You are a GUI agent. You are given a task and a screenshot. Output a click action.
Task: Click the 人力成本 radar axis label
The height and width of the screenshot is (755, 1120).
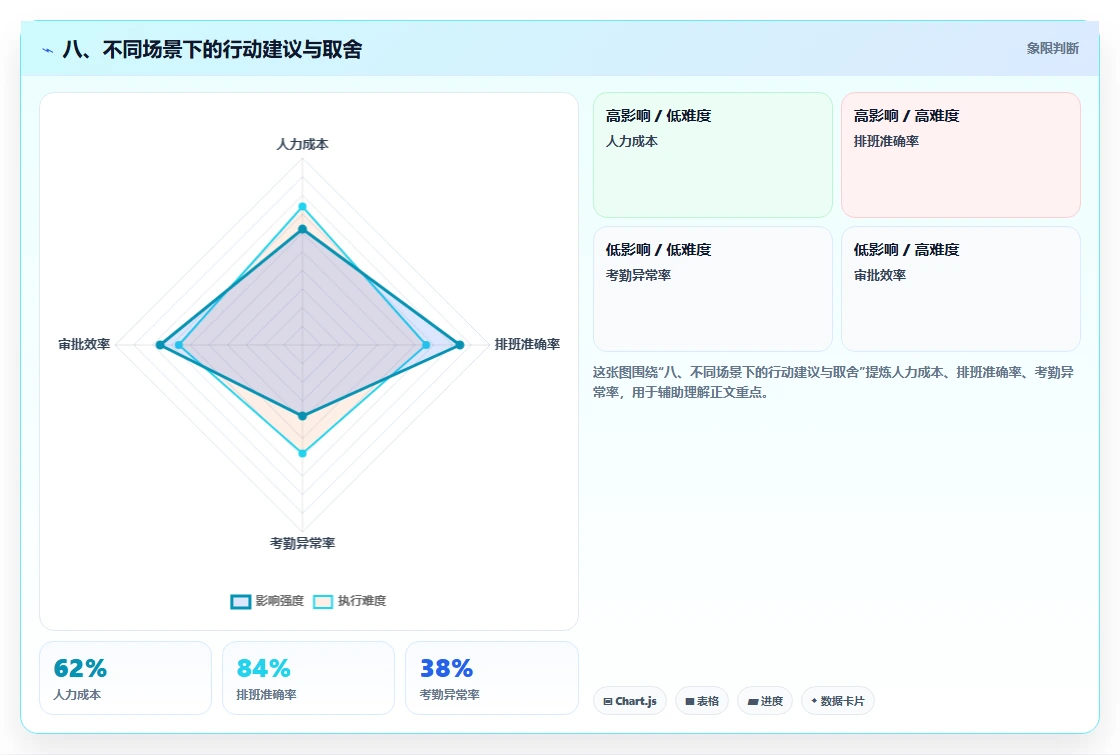(x=302, y=144)
